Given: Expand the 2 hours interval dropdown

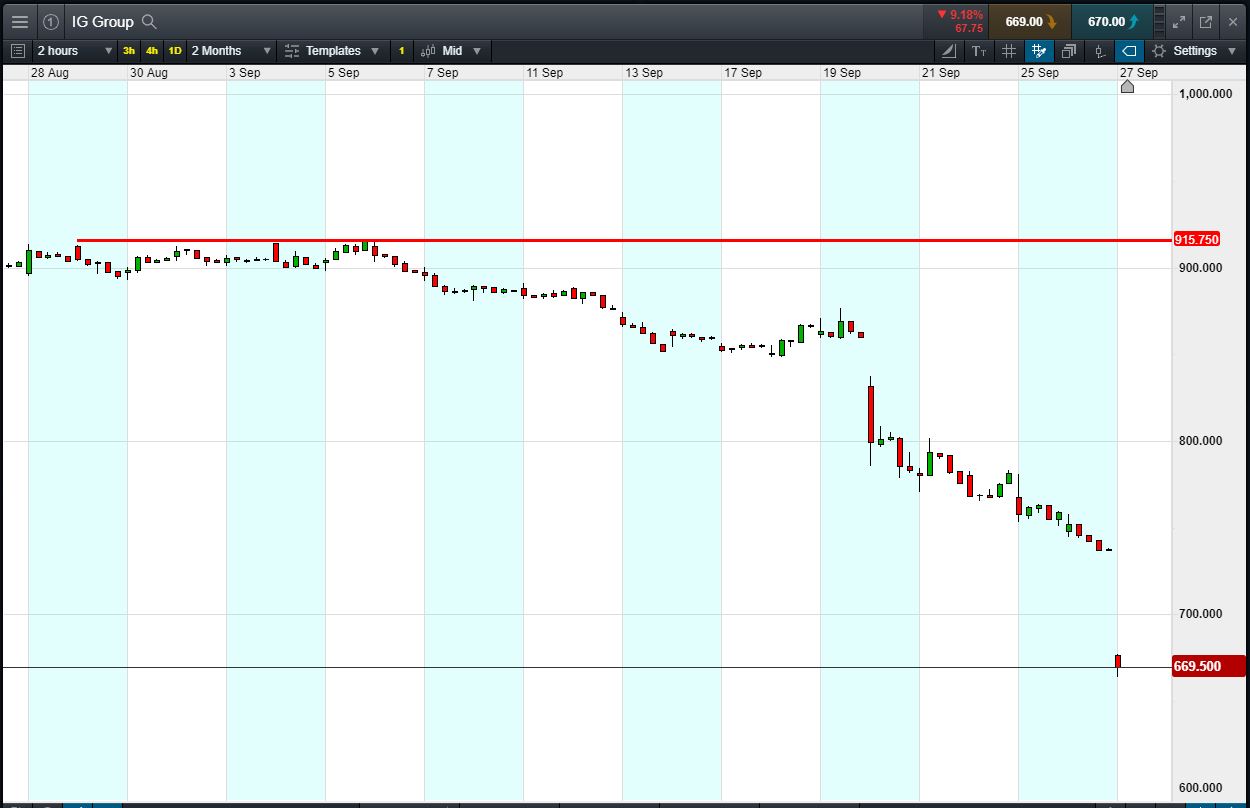Looking at the screenshot, I should pos(75,51).
